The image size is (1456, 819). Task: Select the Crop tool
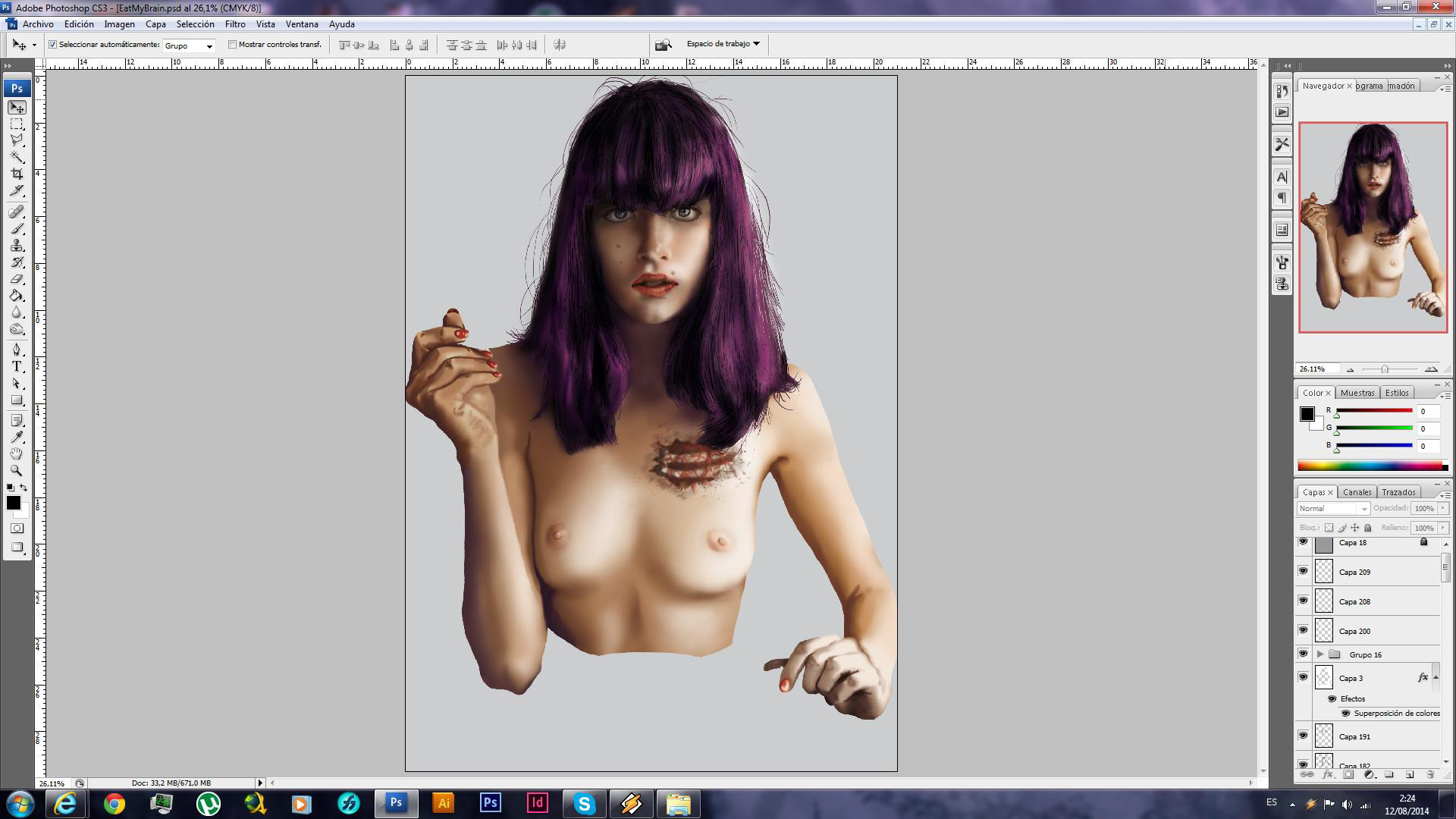coord(17,174)
